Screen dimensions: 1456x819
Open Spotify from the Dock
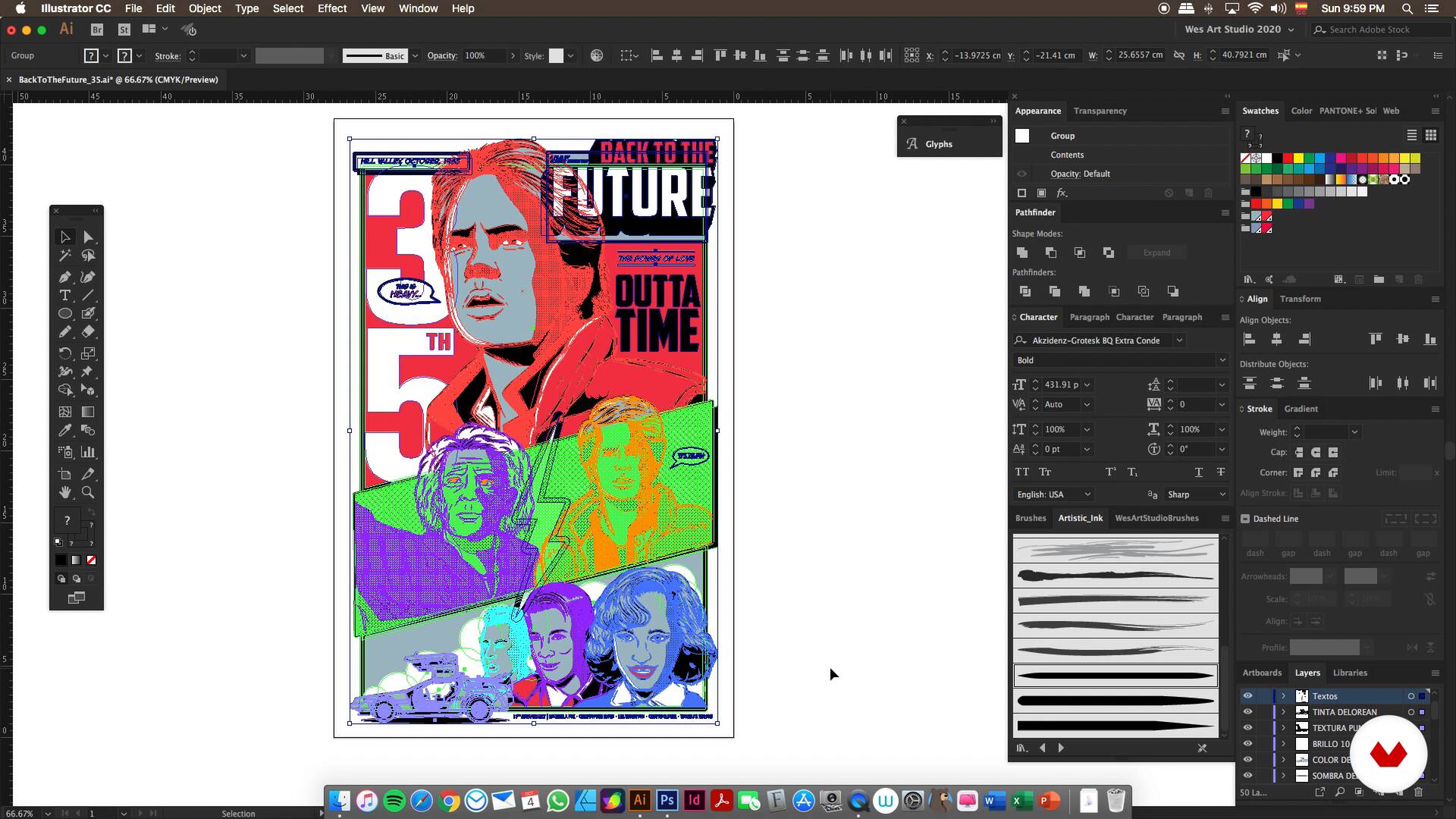click(394, 800)
